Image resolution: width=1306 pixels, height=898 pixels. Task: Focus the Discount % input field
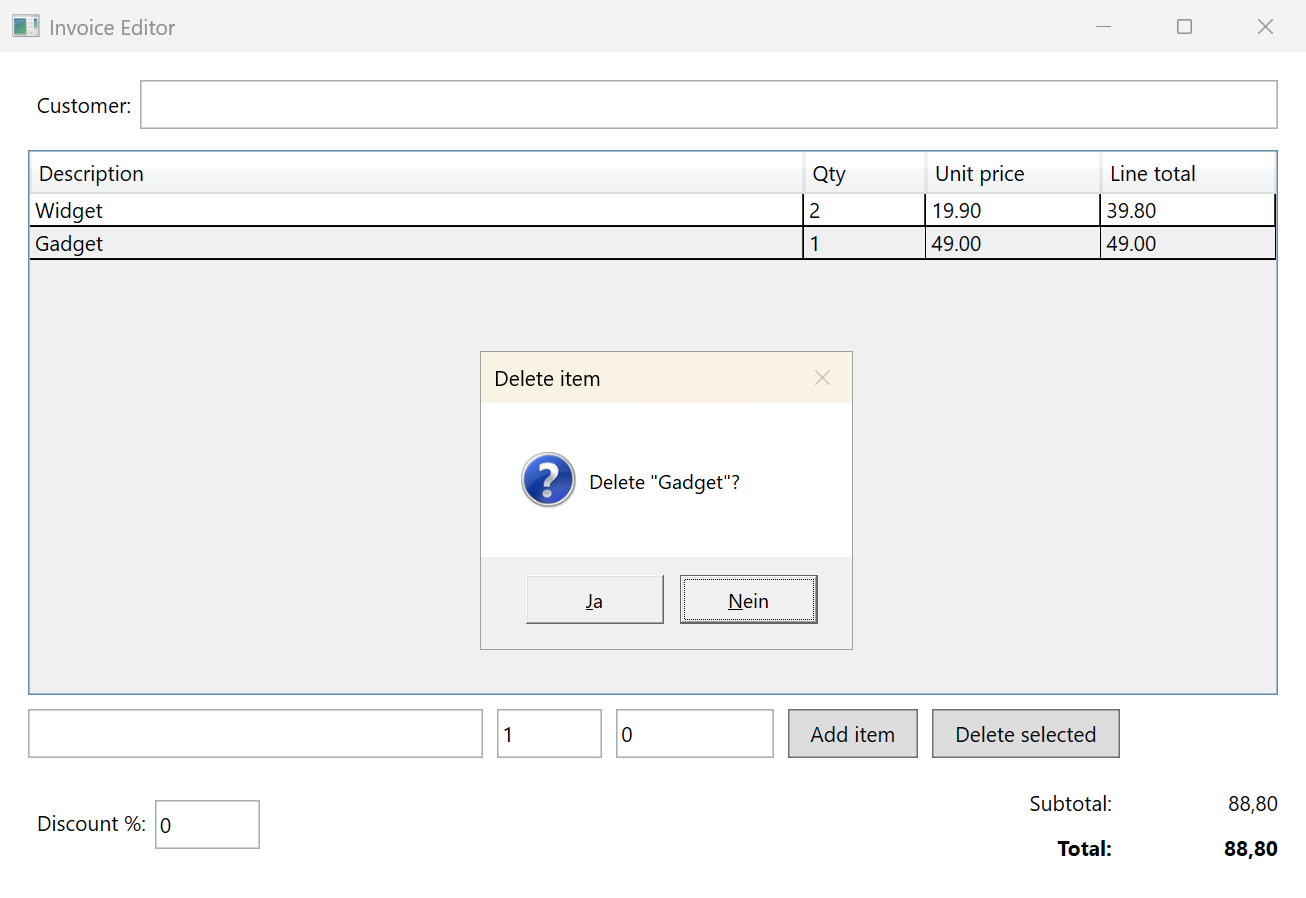pyautogui.click(x=207, y=824)
